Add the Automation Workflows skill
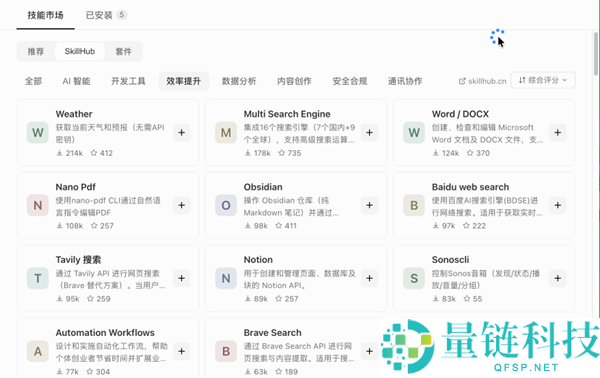Viewport: 600px width, 378px height. [181, 351]
